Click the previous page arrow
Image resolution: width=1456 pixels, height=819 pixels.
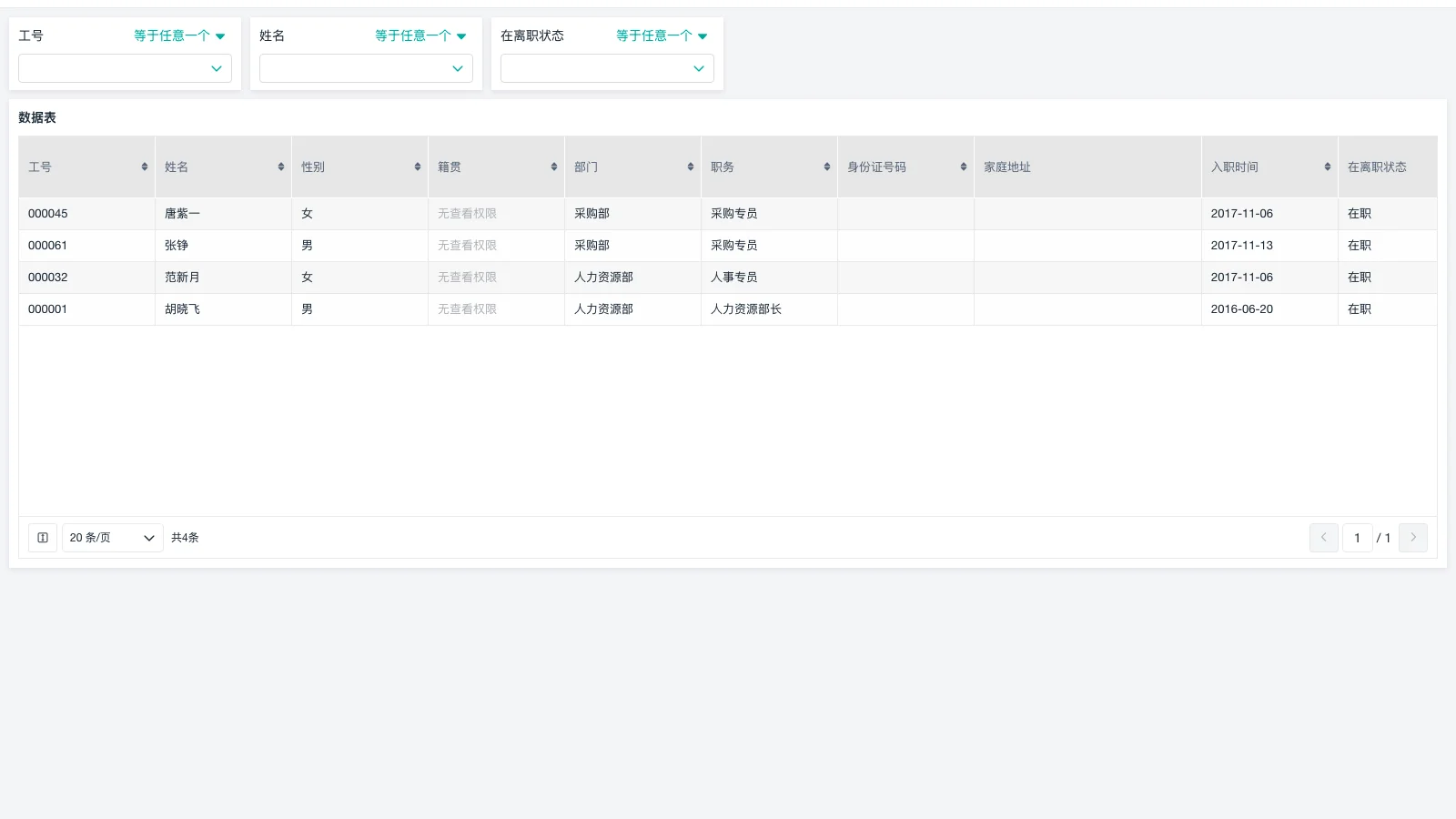tap(1323, 538)
